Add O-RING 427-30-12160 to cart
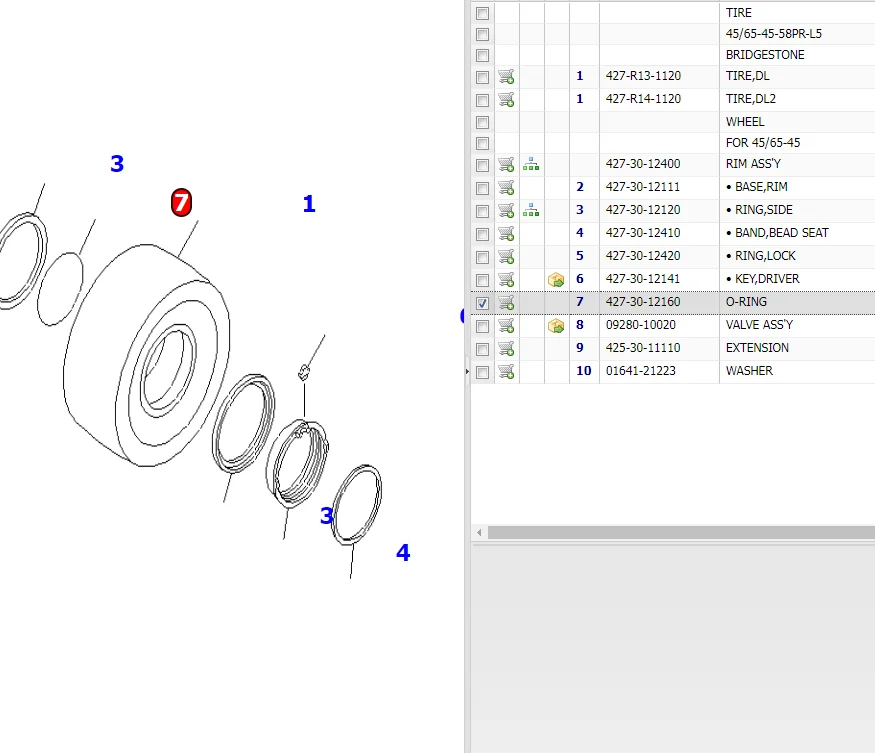The width and height of the screenshot is (875, 753). pos(506,303)
